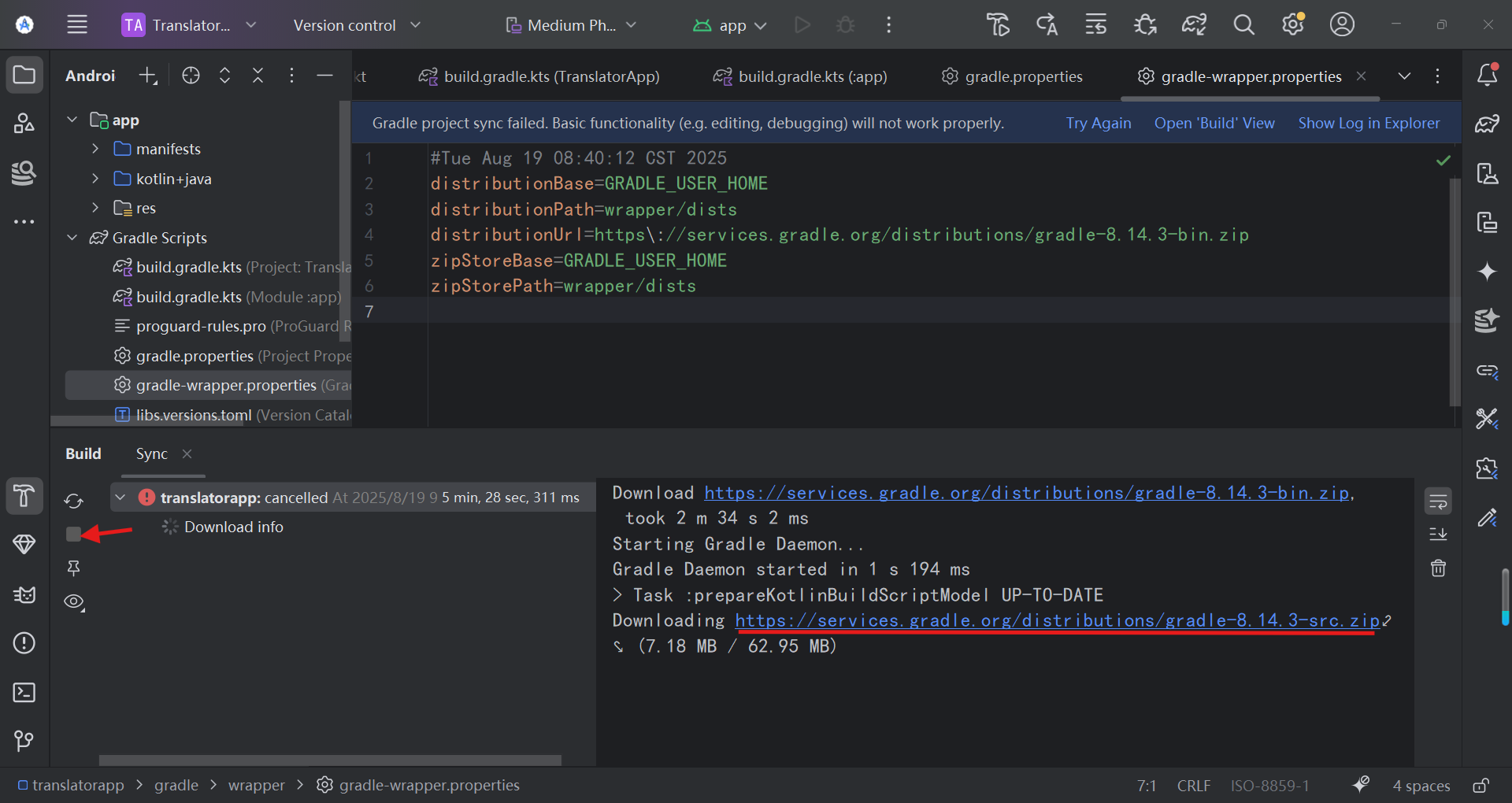The height and width of the screenshot is (803, 1512).
Task: Switch to the gradle.properties editor tab
Action: click(x=1012, y=76)
